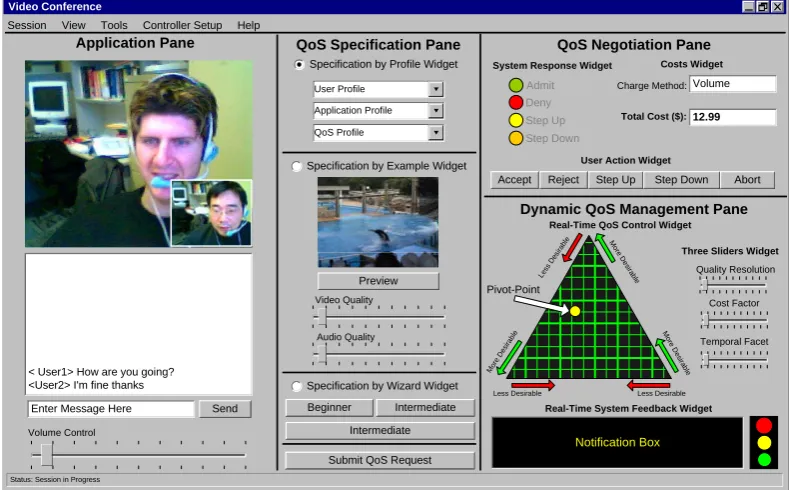The height and width of the screenshot is (490, 789).
Task: Click the Total Cost field showing 12.99
Action: pos(733,117)
